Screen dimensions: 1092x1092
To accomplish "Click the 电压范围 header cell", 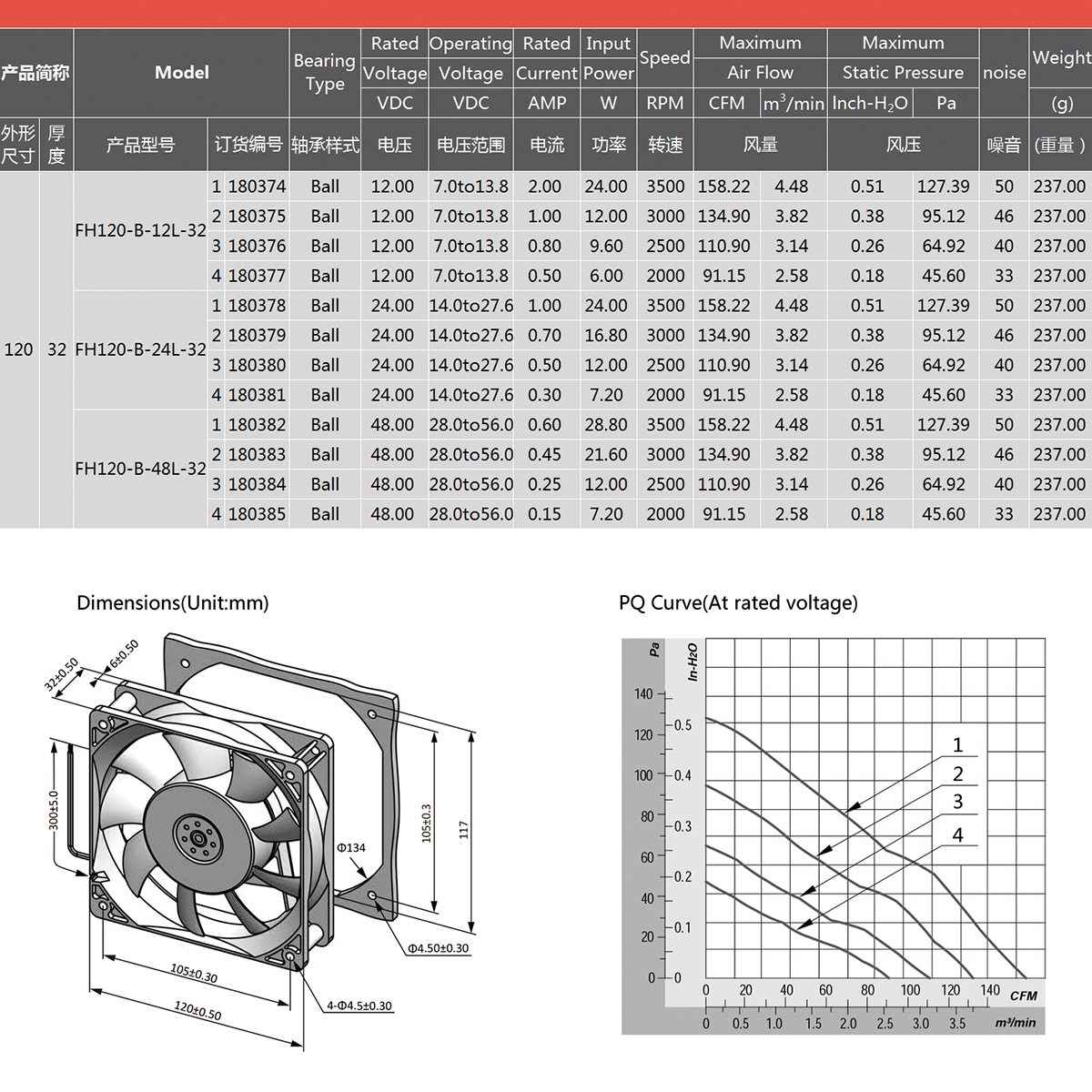I will tap(470, 145).
